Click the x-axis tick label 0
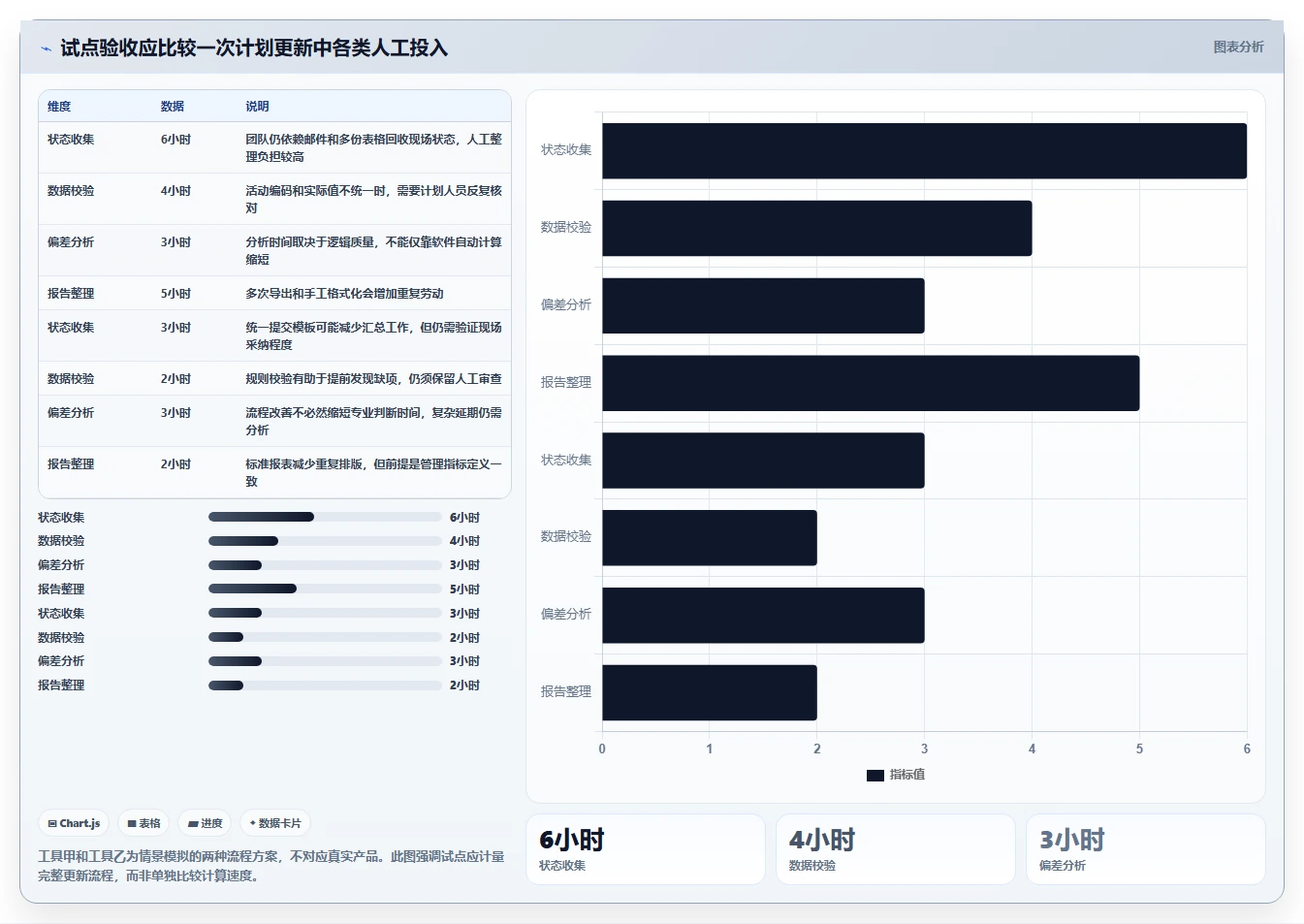Screen dimensions: 1304x924 pyautogui.click(x=602, y=749)
